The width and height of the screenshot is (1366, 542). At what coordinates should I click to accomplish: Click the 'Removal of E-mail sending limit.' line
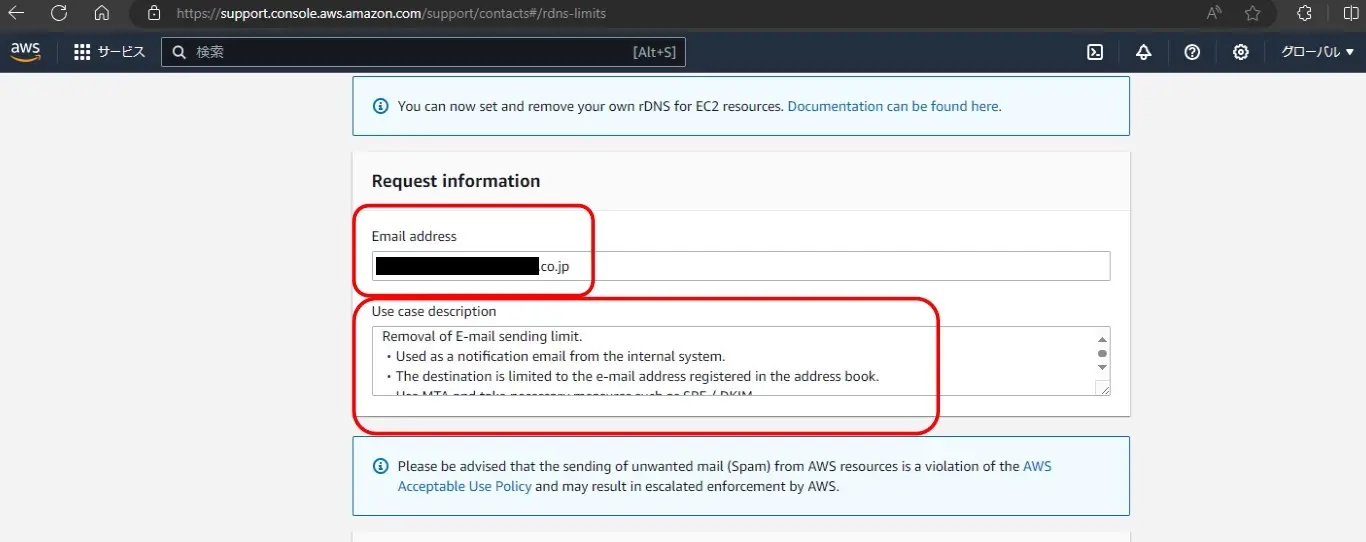(482, 336)
